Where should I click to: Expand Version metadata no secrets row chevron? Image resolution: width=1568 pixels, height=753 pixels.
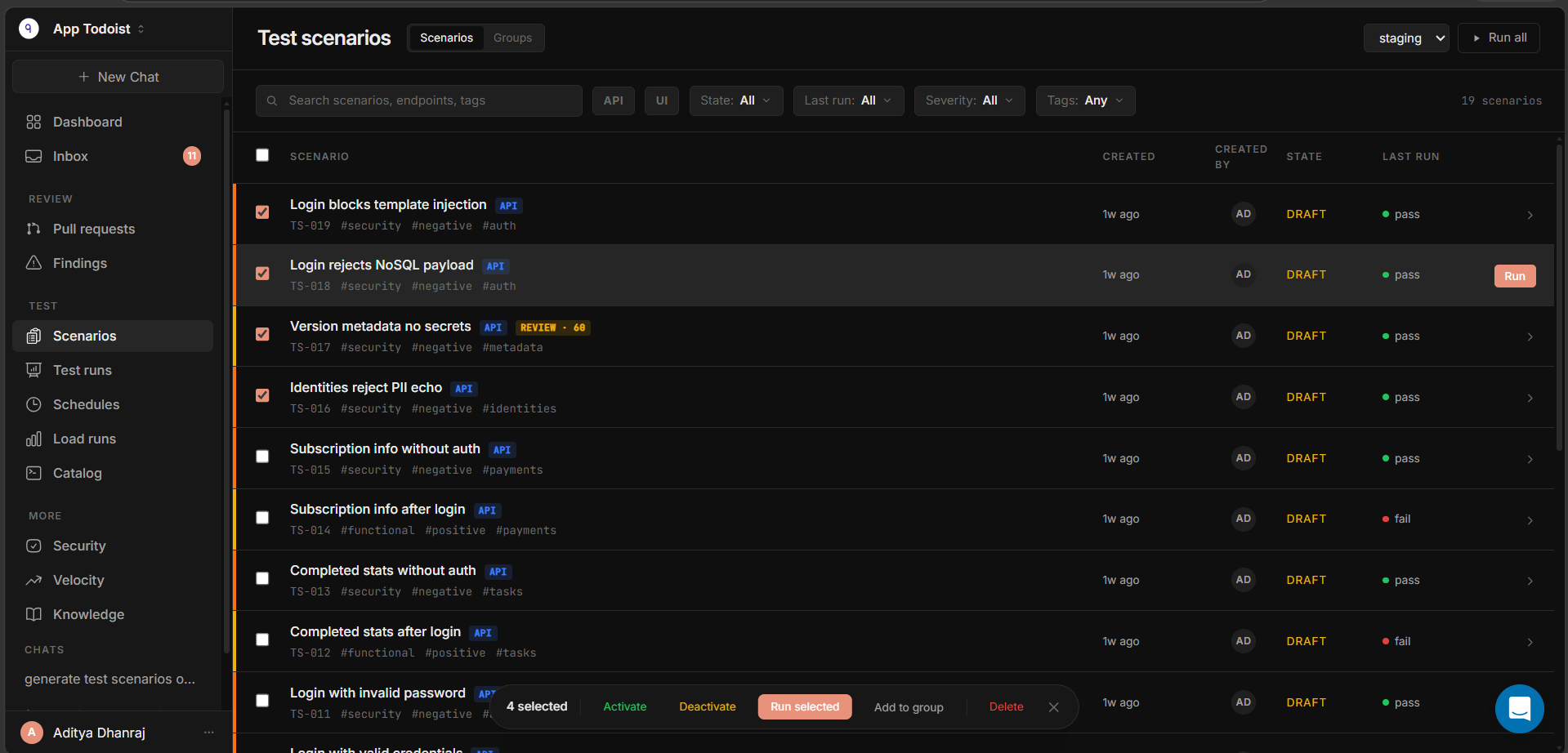pyautogui.click(x=1530, y=336)
